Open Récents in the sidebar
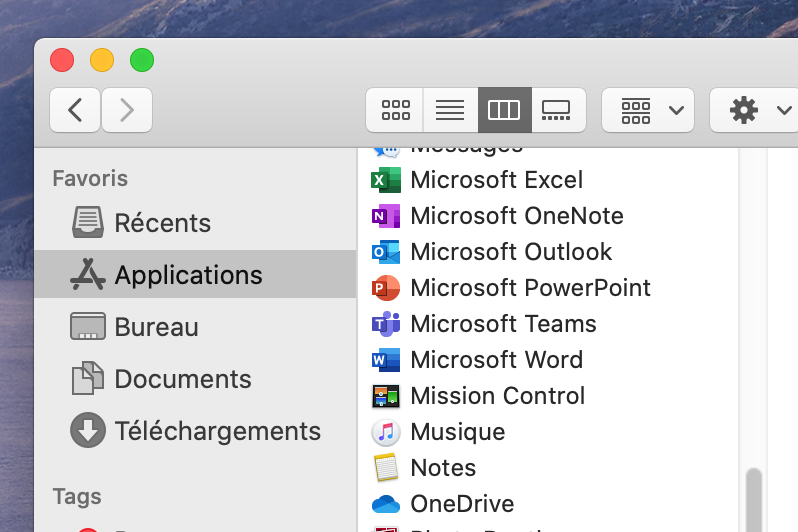Viewport: 798px width, 532px height. [162, 223]
